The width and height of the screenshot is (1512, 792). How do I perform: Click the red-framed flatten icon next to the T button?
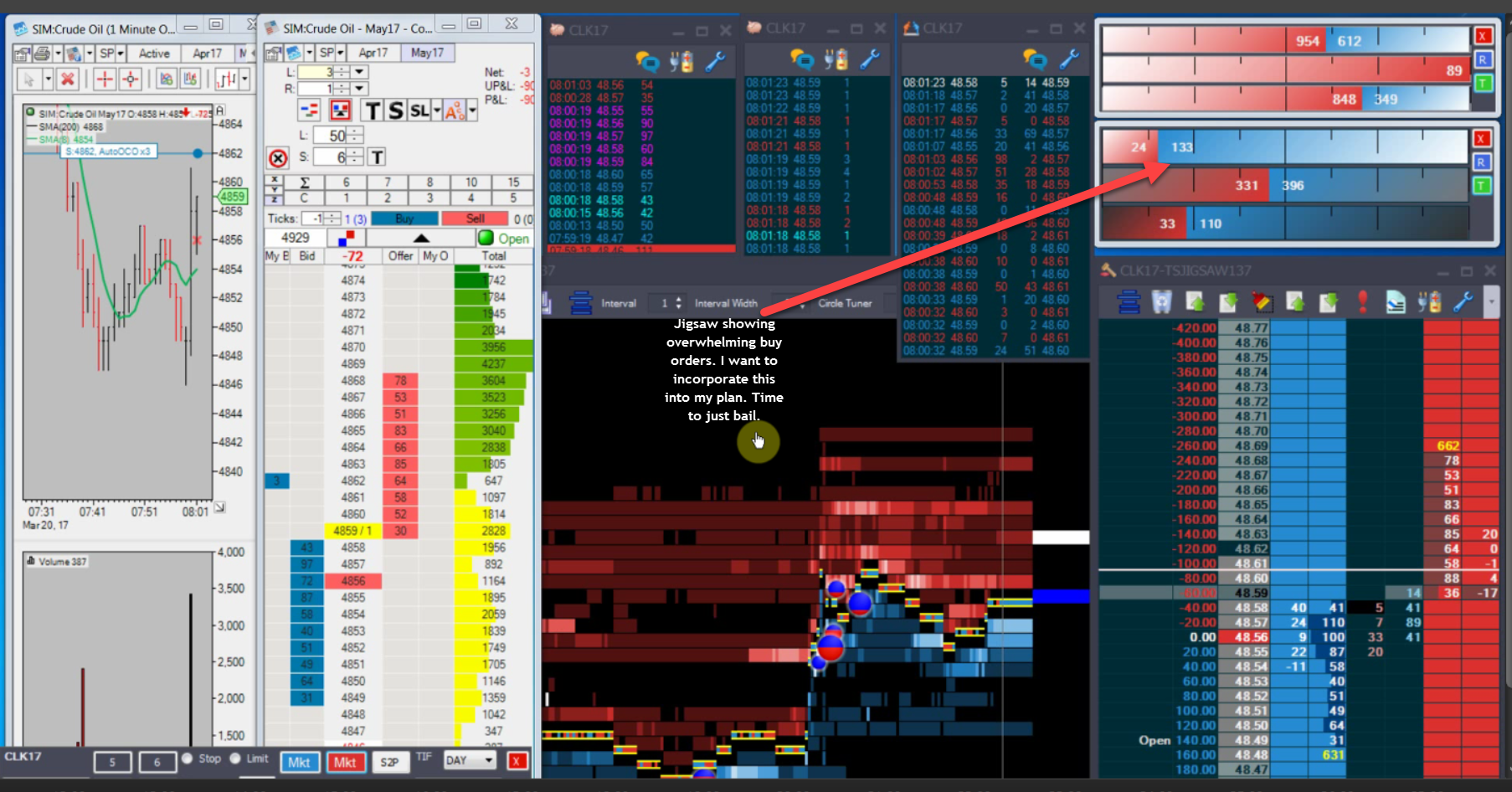coord(341,111)
